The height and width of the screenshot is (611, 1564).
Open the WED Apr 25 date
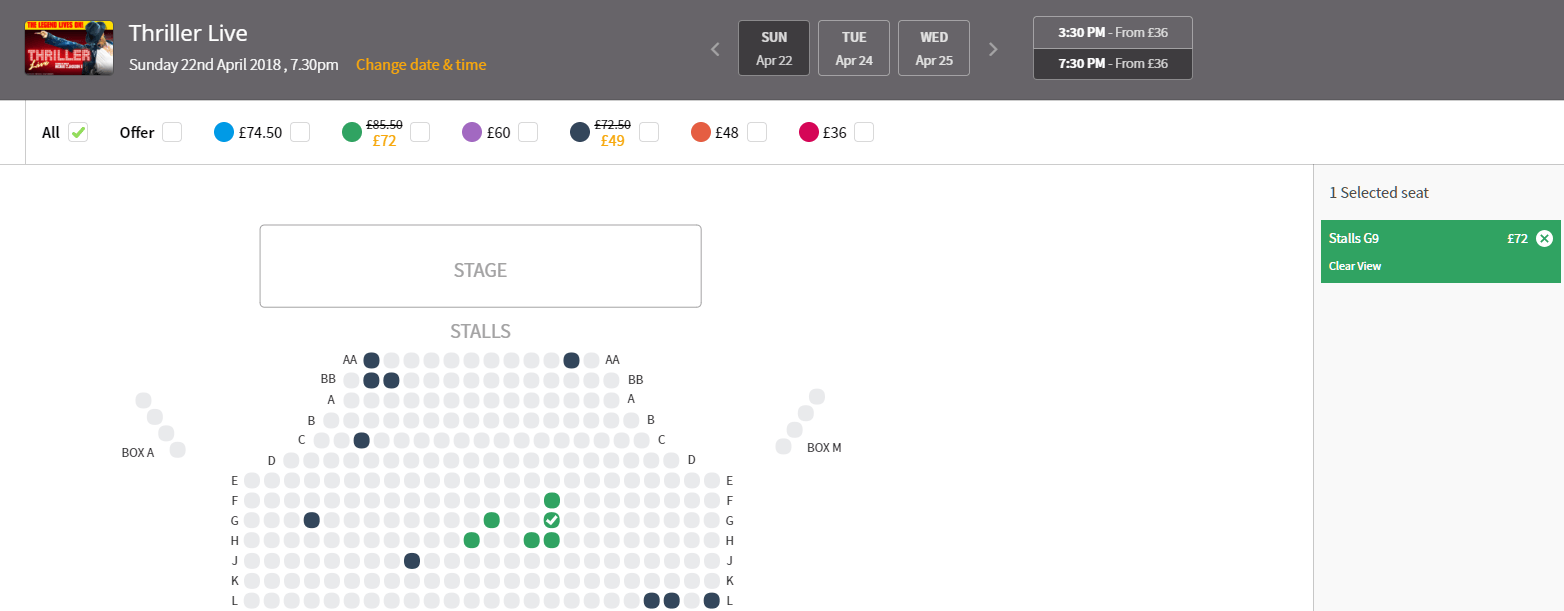click(x=933, y=47)
